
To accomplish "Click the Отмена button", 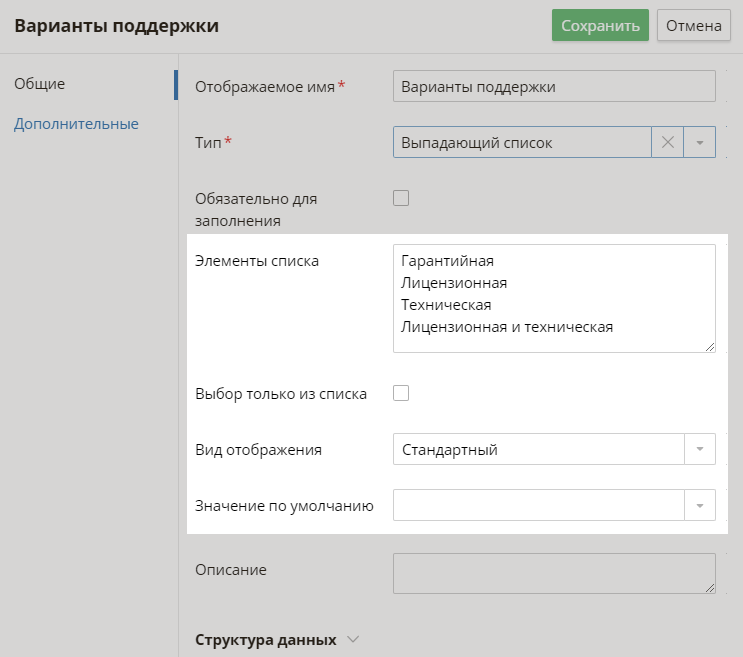I will [x=694, y=25].
